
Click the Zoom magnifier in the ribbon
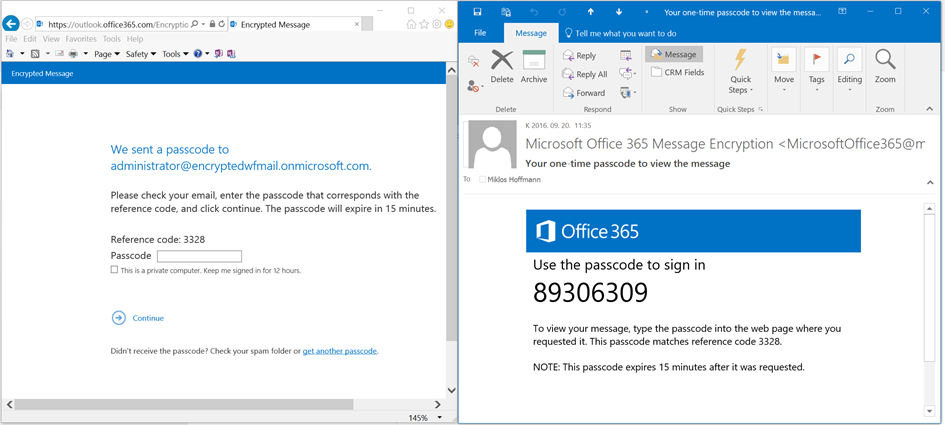(885, 68)
